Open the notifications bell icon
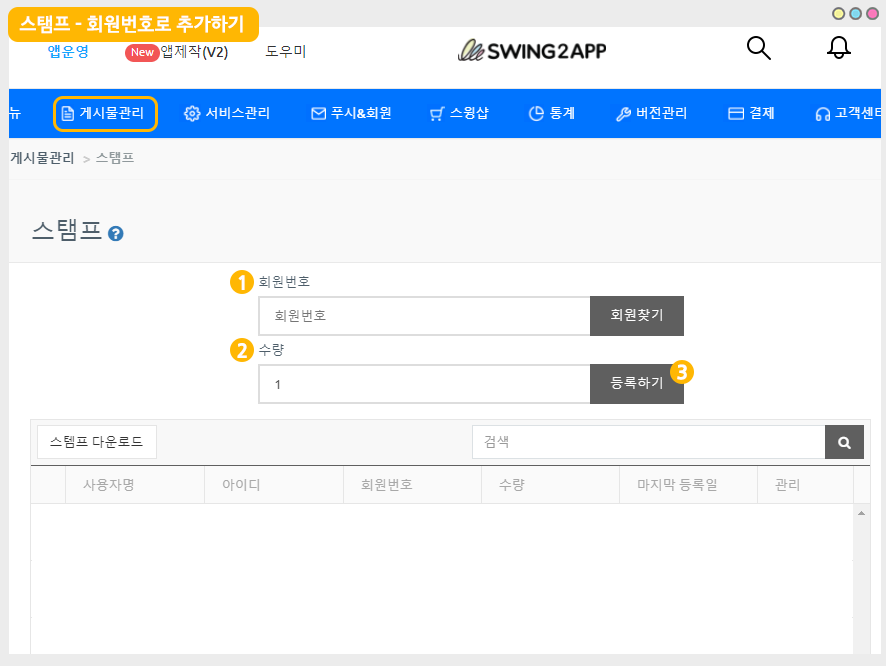The image size is (886, 666). [x=839, y=48]
